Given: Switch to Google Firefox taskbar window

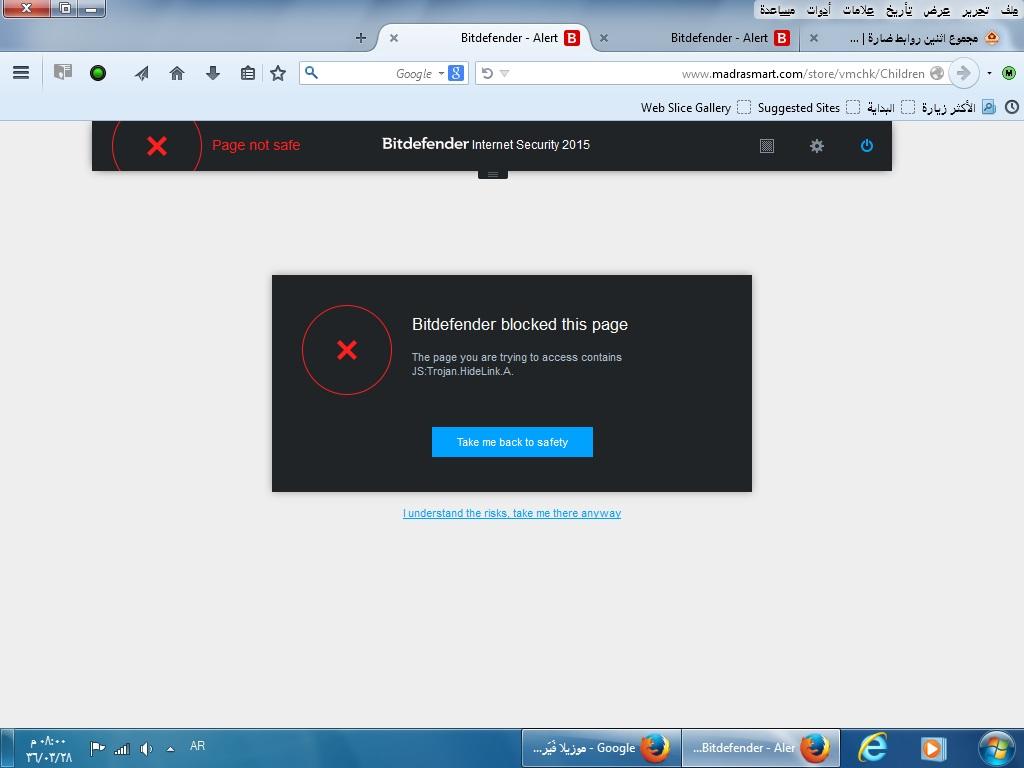Looking at the screenshot, I should tap(601, 748).
